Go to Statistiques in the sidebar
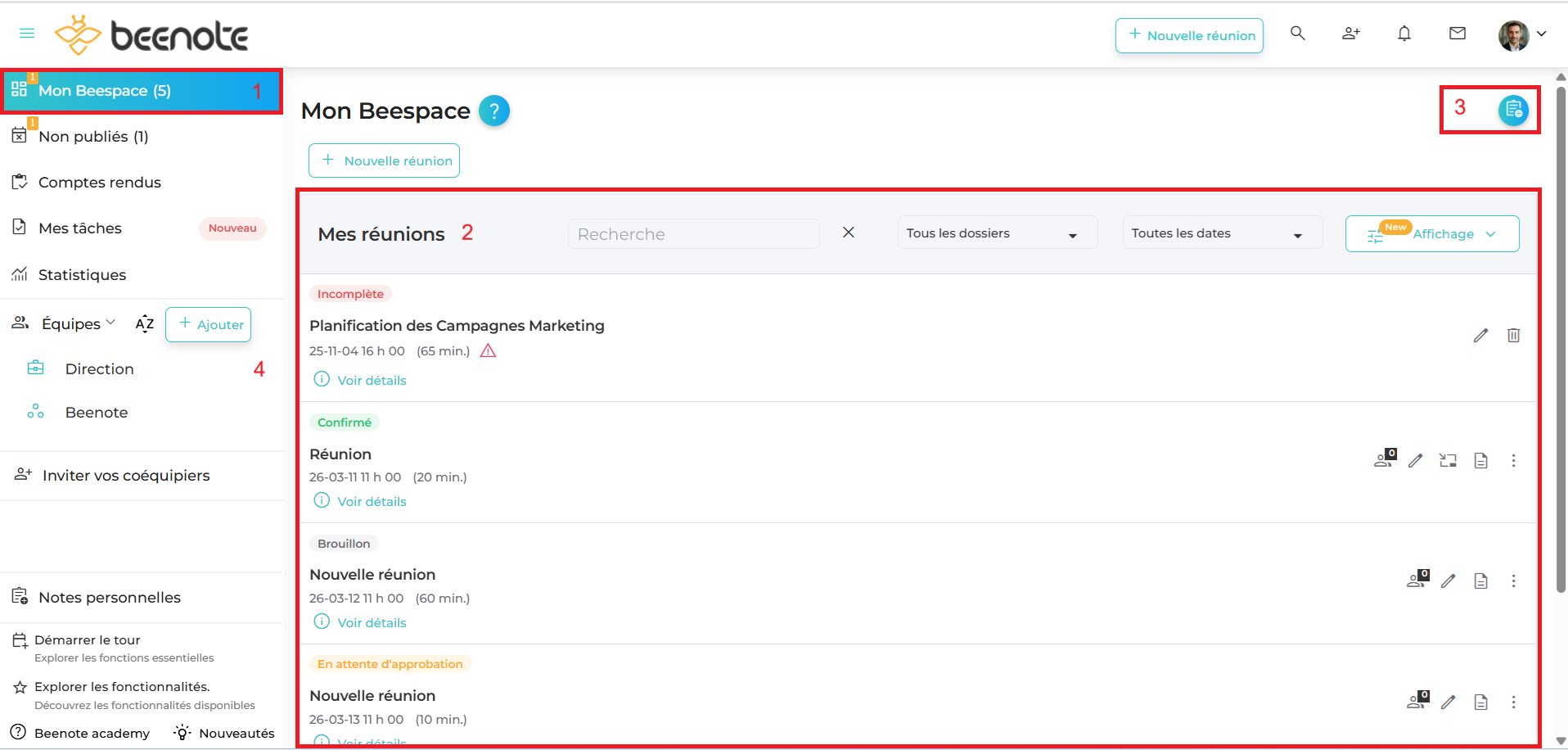The width and height of the screenshot is (1568, 750). [82, 275]
